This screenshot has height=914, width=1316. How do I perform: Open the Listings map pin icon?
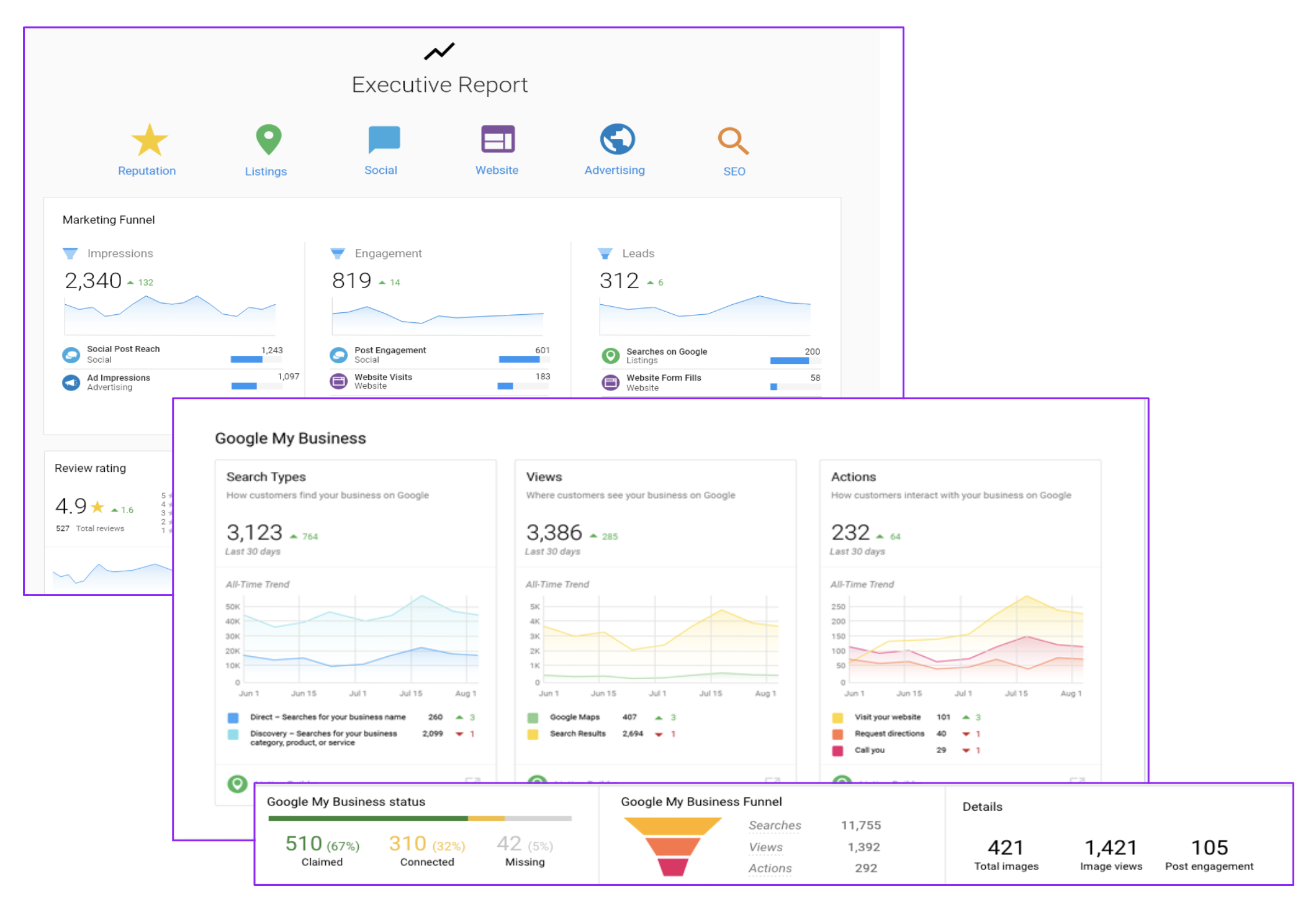pyautogui.click(x=269, y=140)
